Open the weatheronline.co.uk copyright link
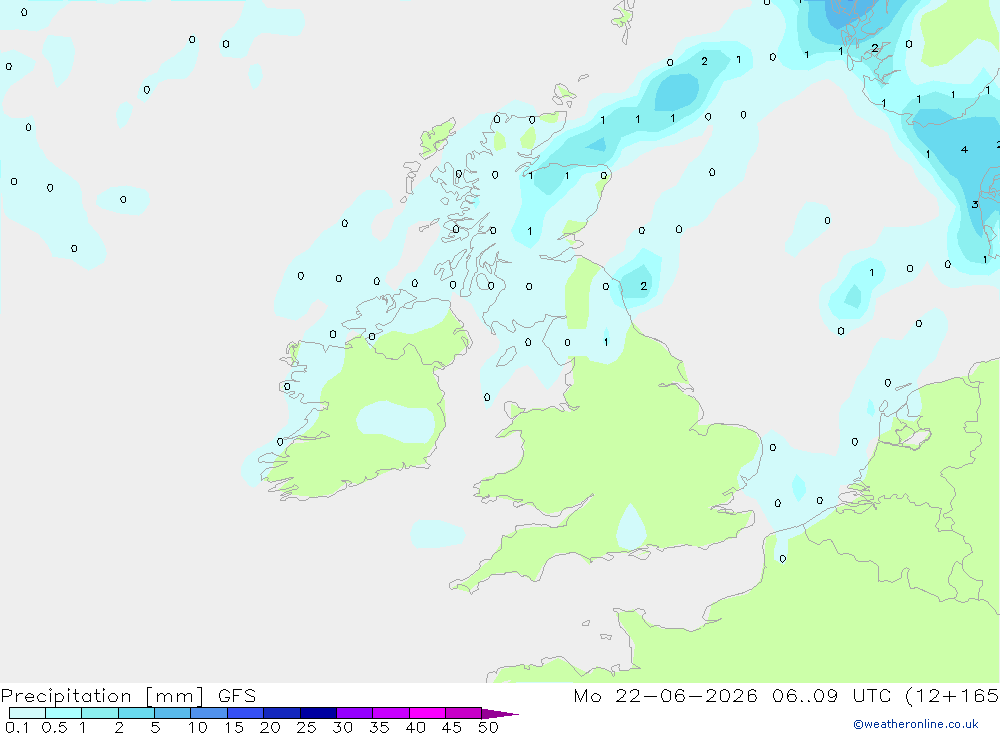This screenshot has height=733, width=1000. [x=916, y=724]
